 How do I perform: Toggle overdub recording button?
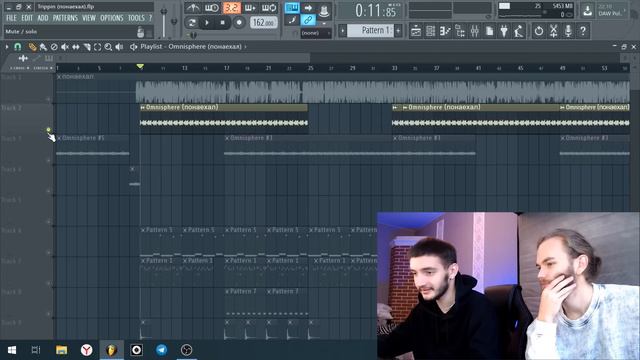pos(250,7)
